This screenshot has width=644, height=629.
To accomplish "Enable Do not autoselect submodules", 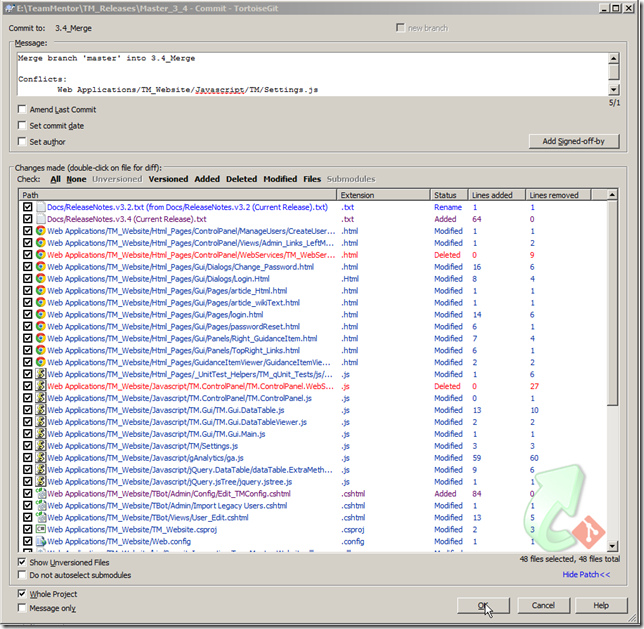I will [x=22, y=575].
